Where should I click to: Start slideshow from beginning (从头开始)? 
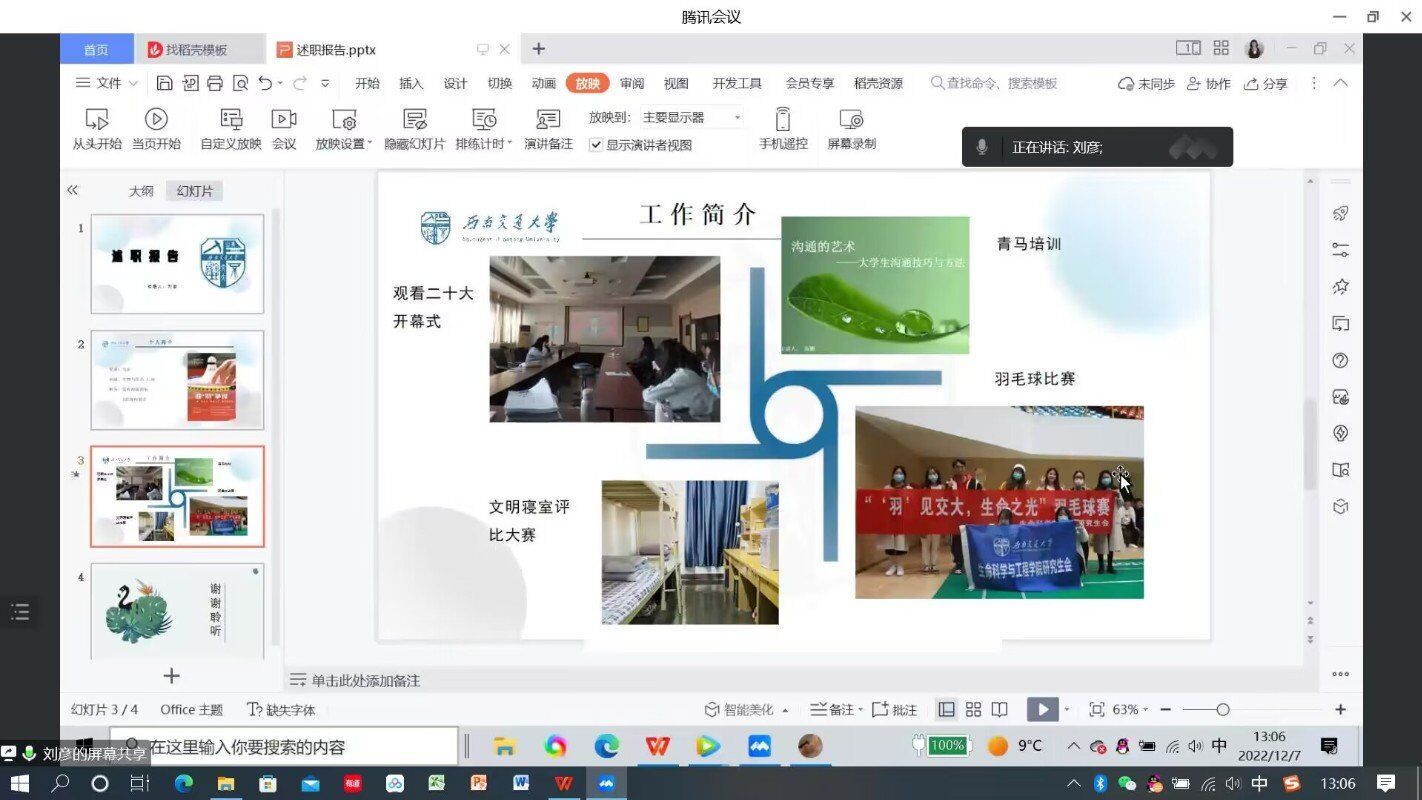(97, 129)
